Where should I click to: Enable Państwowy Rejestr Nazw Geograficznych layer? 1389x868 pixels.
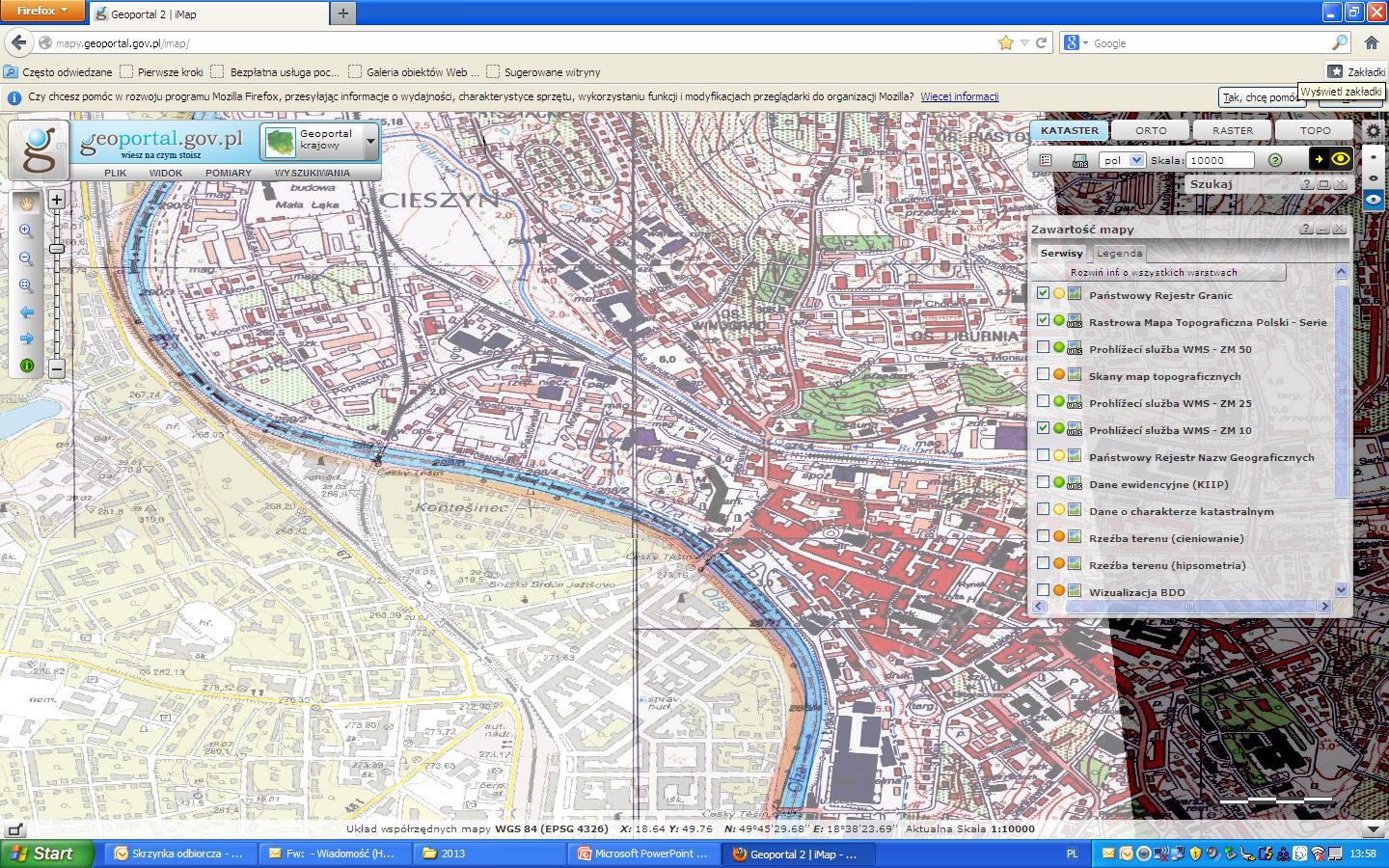(1043, 455)
